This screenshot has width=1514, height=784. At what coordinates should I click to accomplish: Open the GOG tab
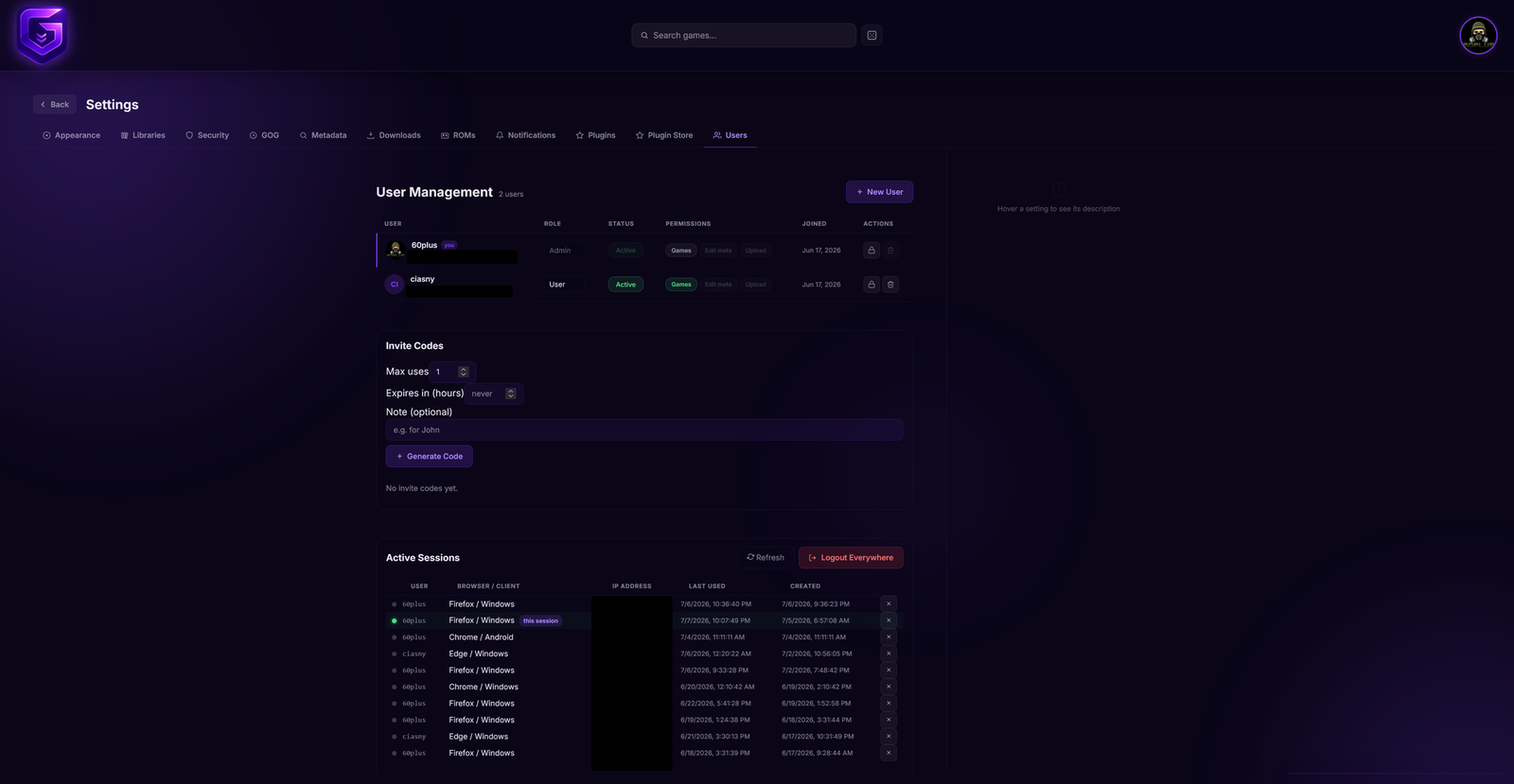pyautogui.click(x=264, y=135)
